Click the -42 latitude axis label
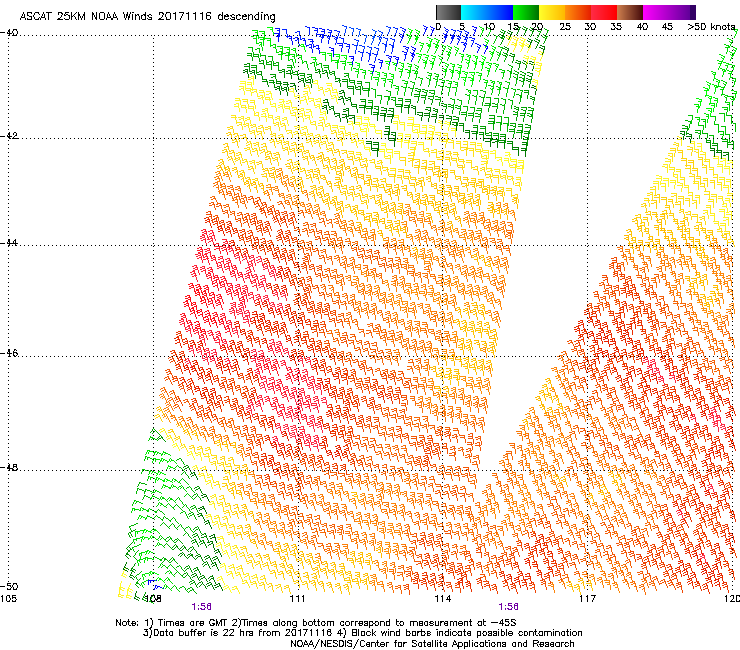740x650 pixels. click(9, 136)
